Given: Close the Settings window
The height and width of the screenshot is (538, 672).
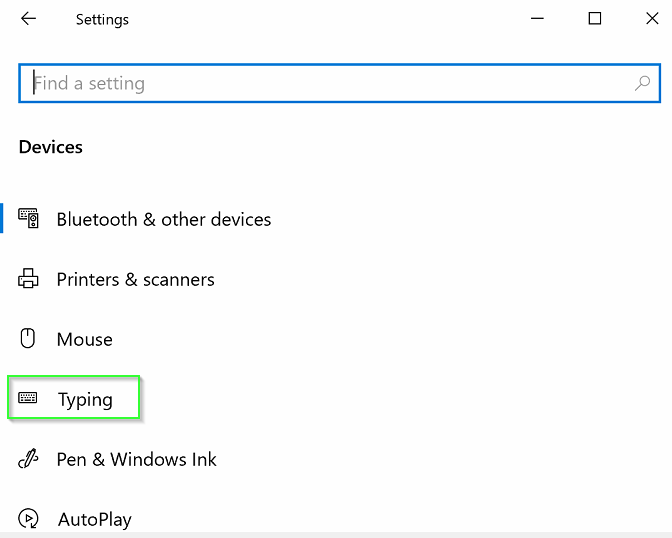Looking at the screenshot, I should tap(652, 18).
